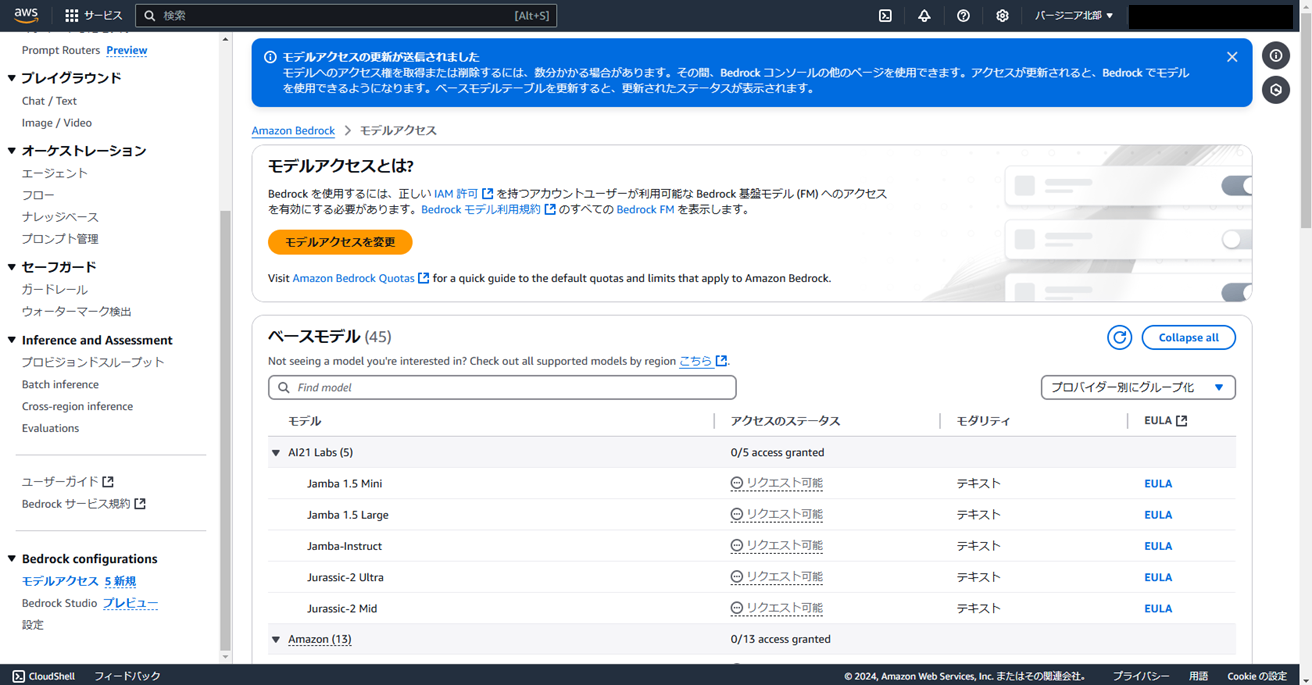1312x685 pixels.
Task: Click the clock icon below info panel
Action: coord(1276,90)
